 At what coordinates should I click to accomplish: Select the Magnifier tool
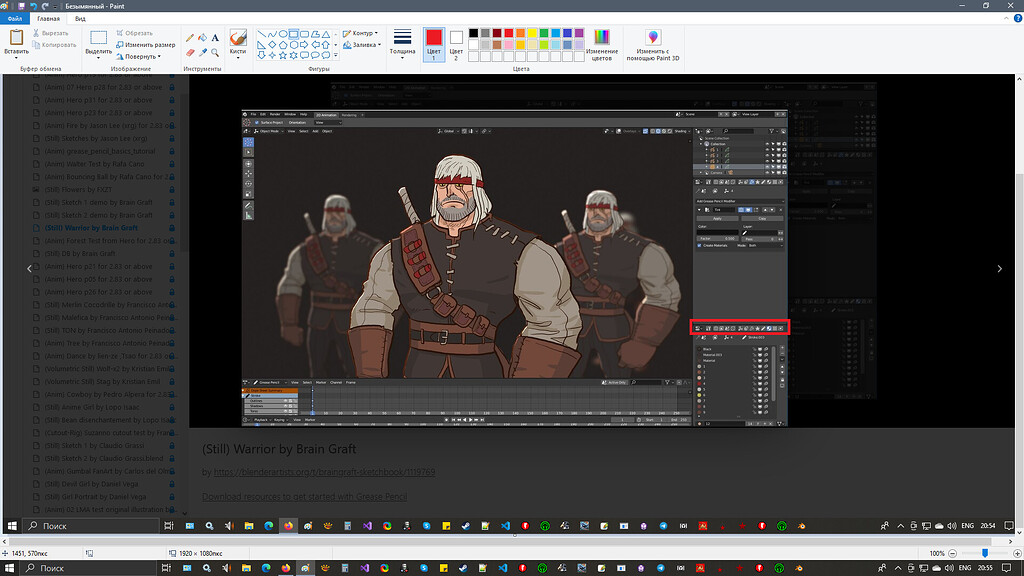pyautogui.click(x=215, y=52)
